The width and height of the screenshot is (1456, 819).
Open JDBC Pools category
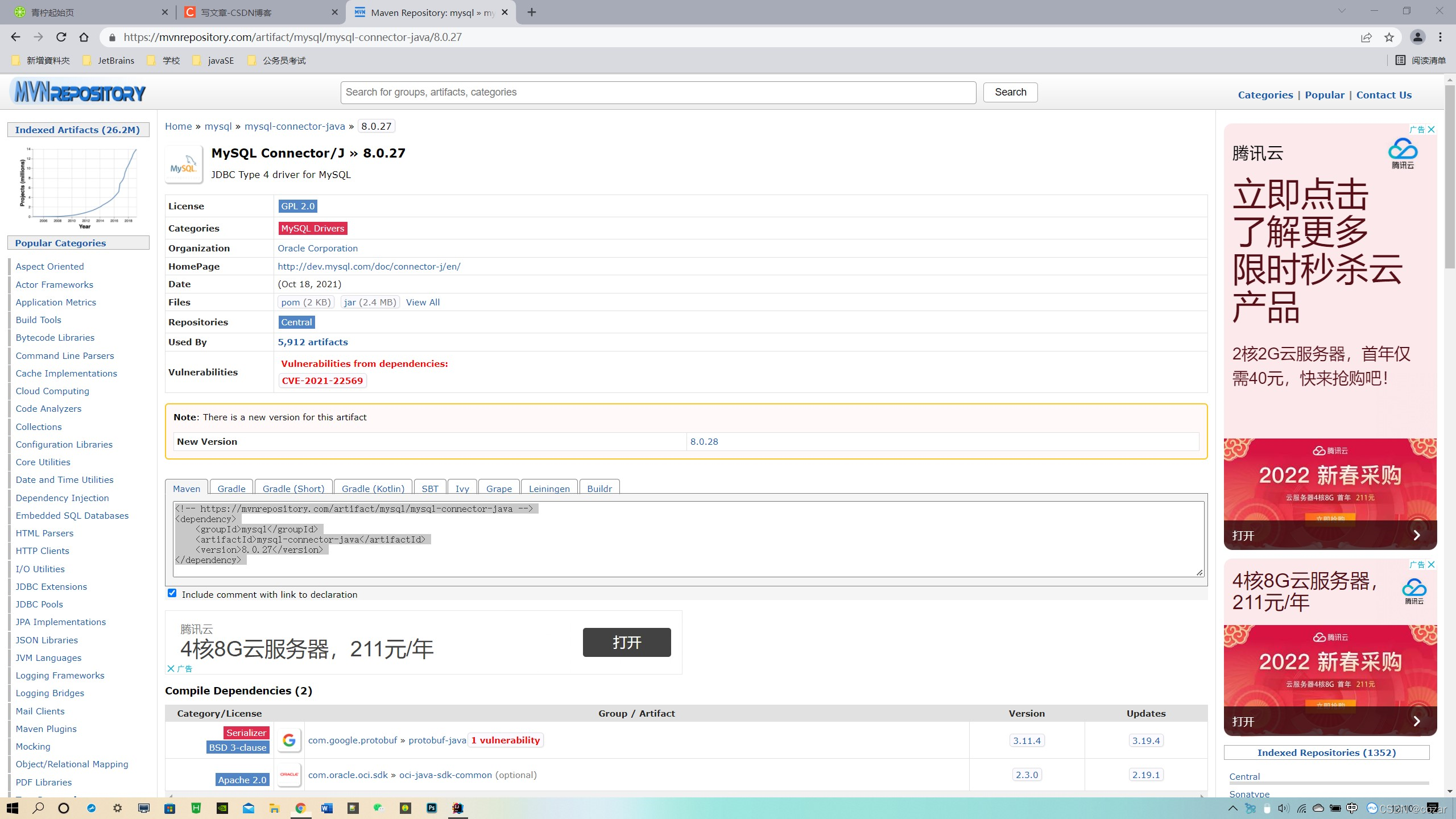[x=39, y=604]
